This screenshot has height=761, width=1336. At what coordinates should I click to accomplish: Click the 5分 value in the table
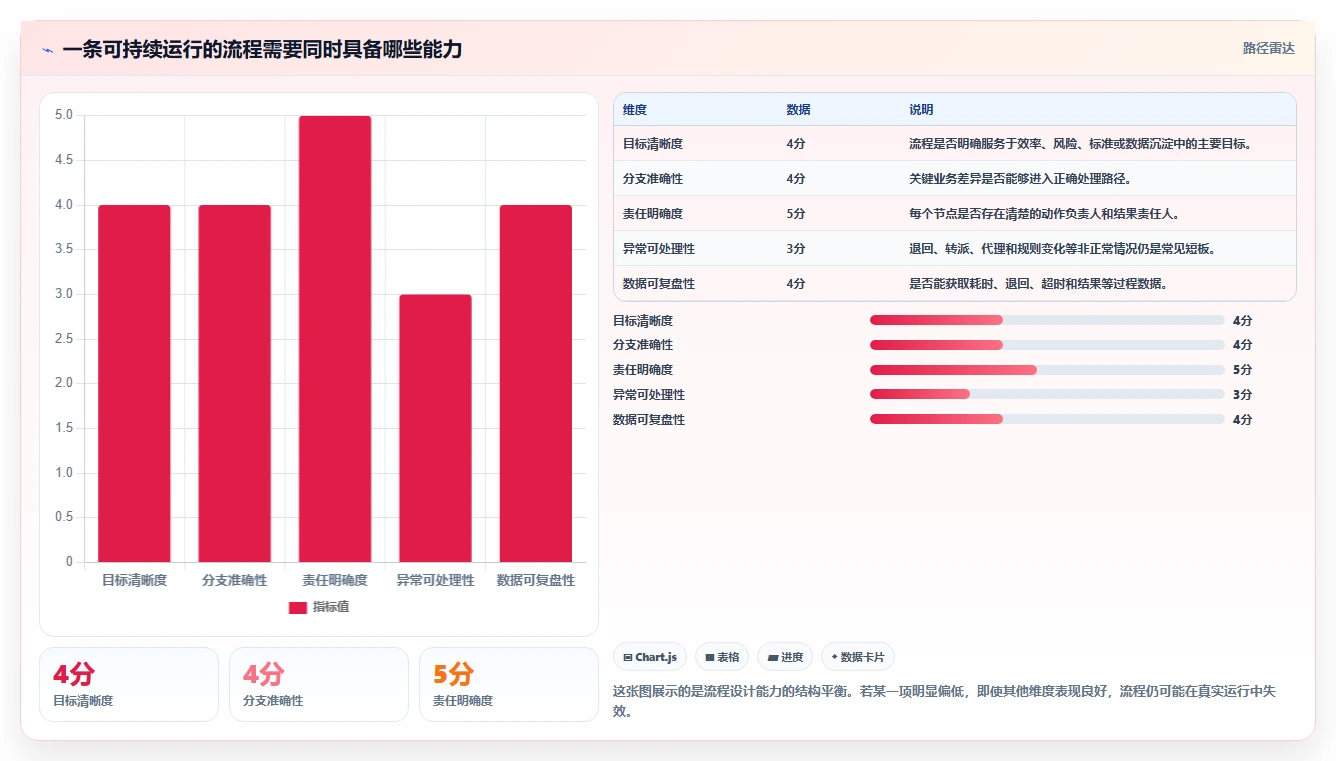pos(796,214)
